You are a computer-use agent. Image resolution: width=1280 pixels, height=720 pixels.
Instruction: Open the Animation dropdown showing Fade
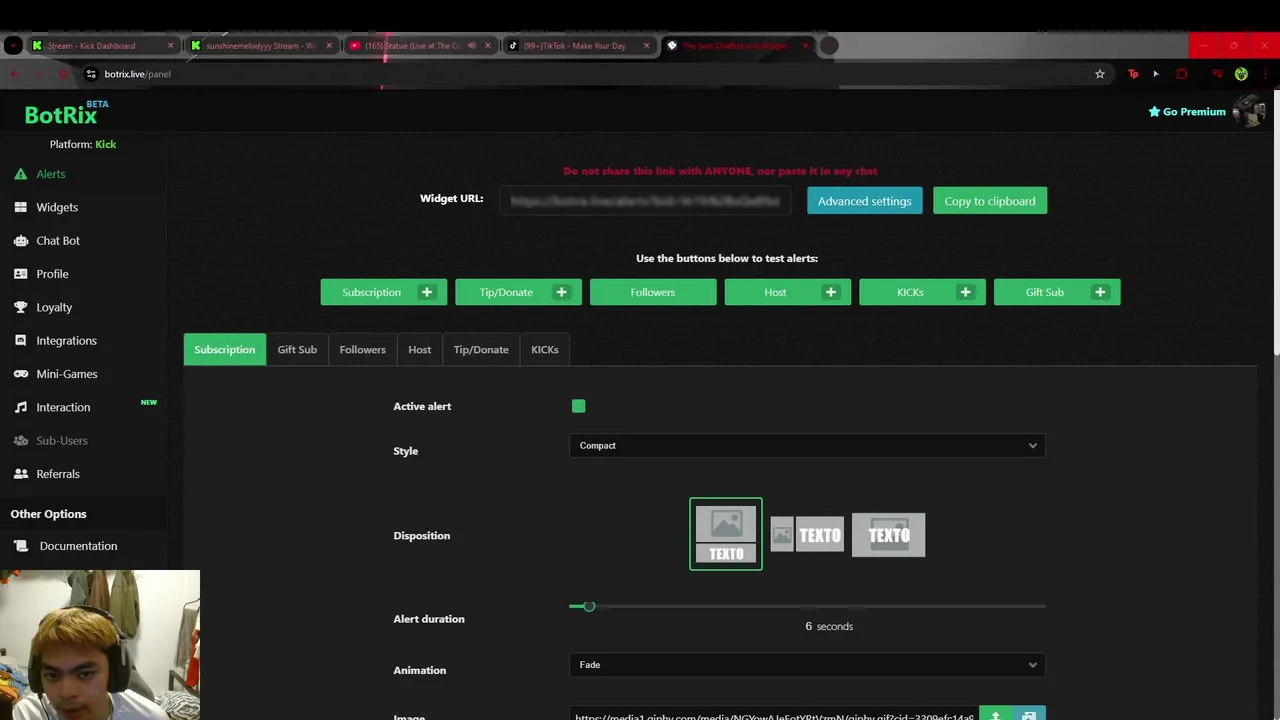(807, 665)
